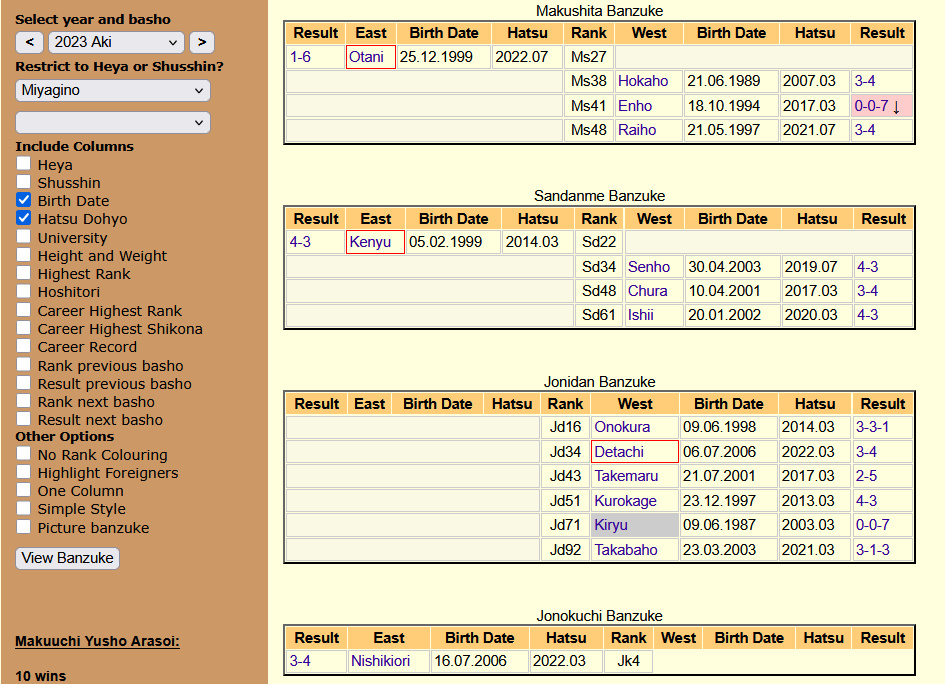Open Enho's 0-0-7 result link
The image size is (945, 684).
coord(871,106)
